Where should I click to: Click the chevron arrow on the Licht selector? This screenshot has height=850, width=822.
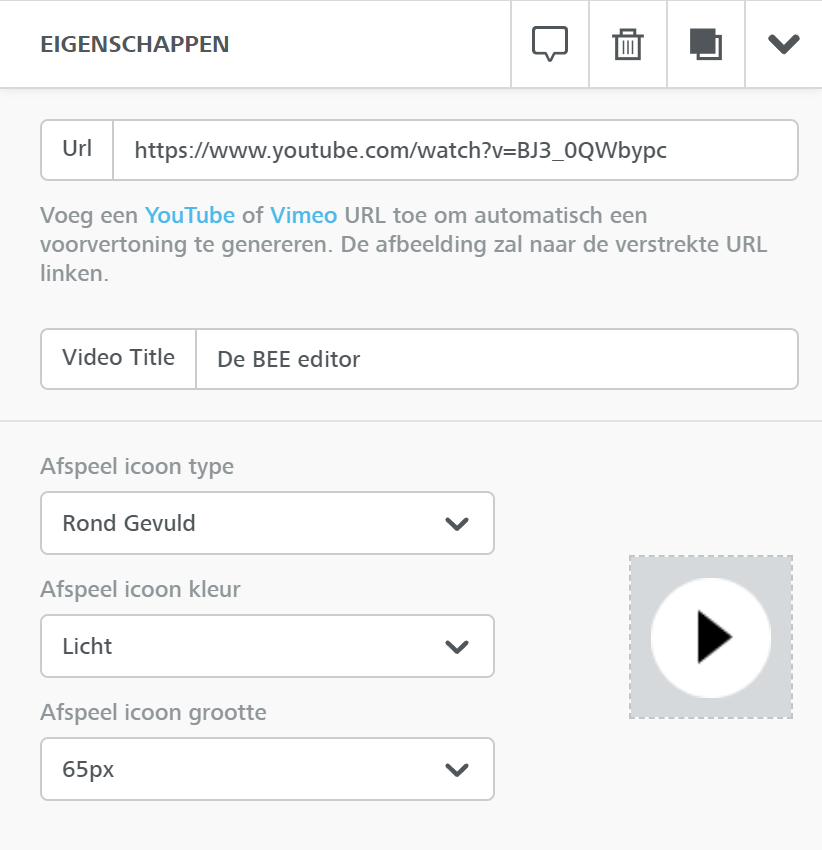coord(457,647)
